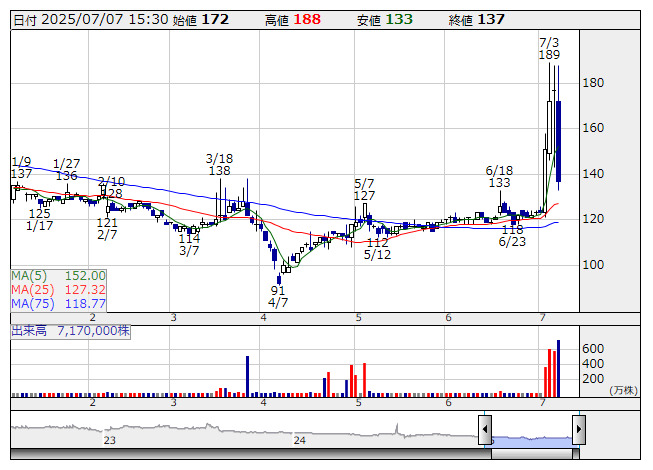This screenshot has width=653, height=470.
Task: Click the year 23 area in overview chart
Action: coord(110,438)
